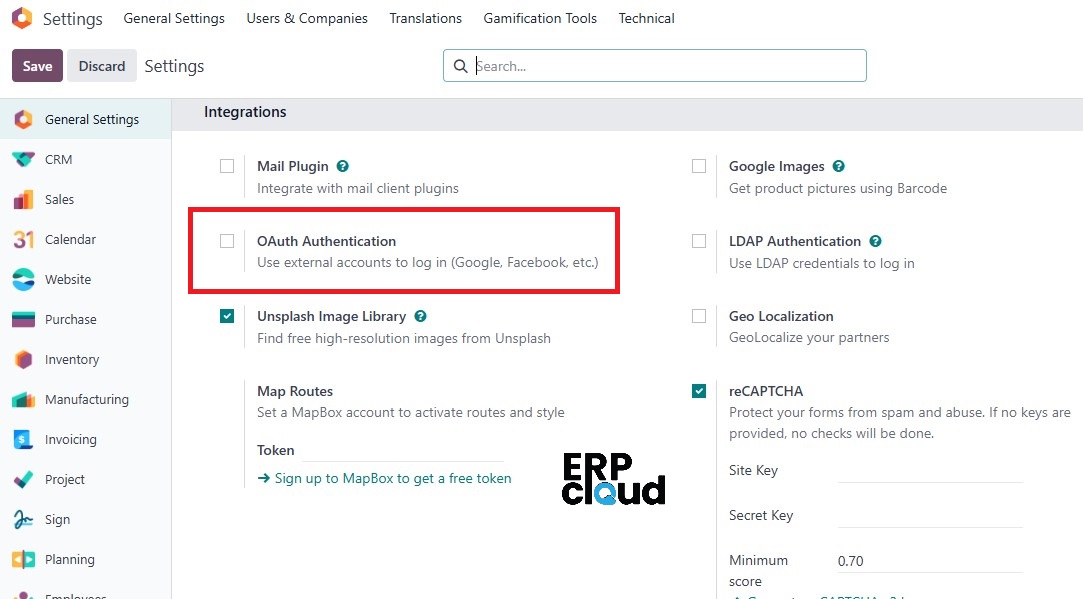The height and width of the screenshot is (599, 1083).
Task: Enable the Geo Localization checkbox
Action: [x=699, y=316]
